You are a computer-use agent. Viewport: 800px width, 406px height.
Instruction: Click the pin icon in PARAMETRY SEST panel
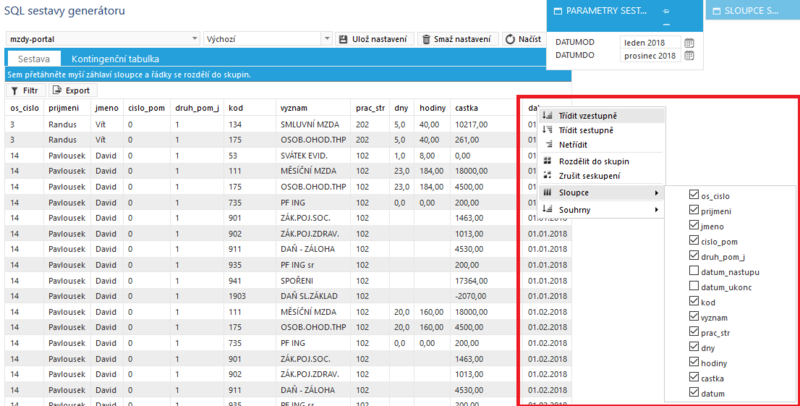pos(666,11)
